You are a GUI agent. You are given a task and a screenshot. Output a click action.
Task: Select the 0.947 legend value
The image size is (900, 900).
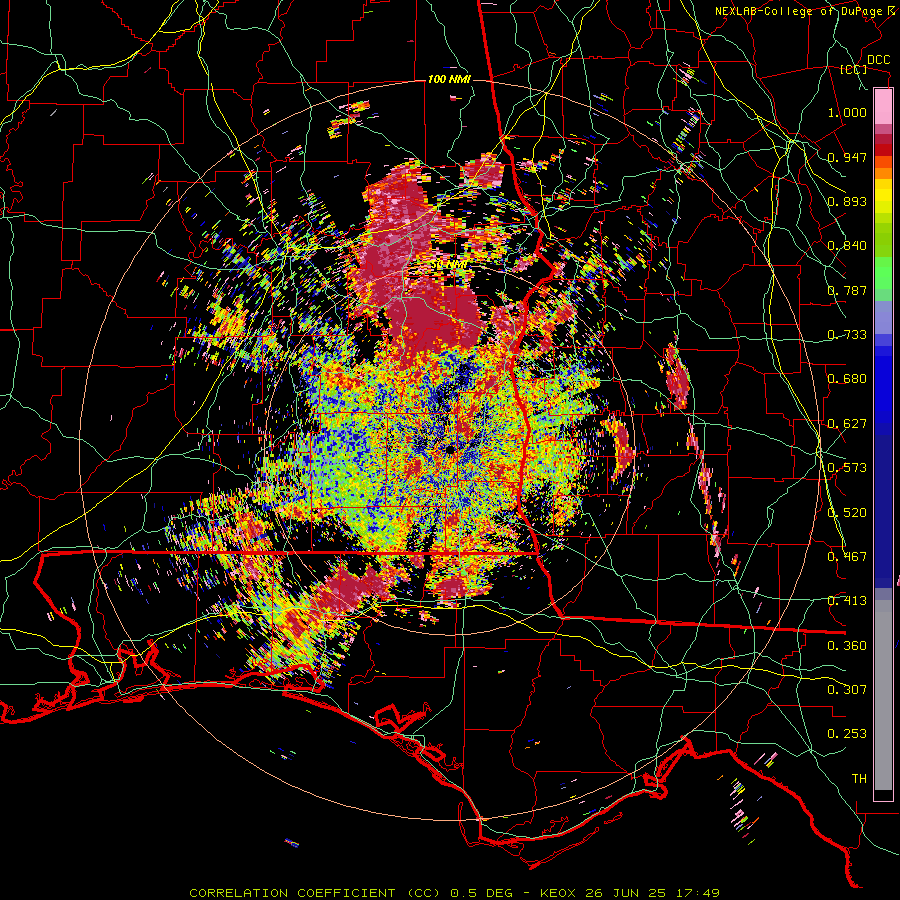point(847,157)
